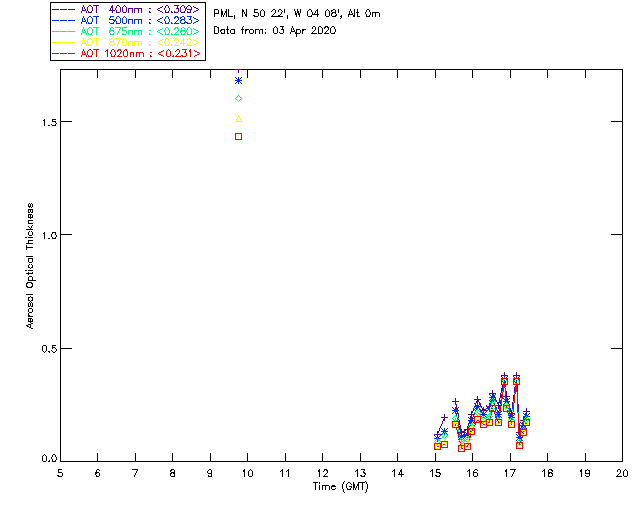This screenshot has height=512, width=640.
Task: Click the 5 tick label on time axis
Action: pos(60,473)
